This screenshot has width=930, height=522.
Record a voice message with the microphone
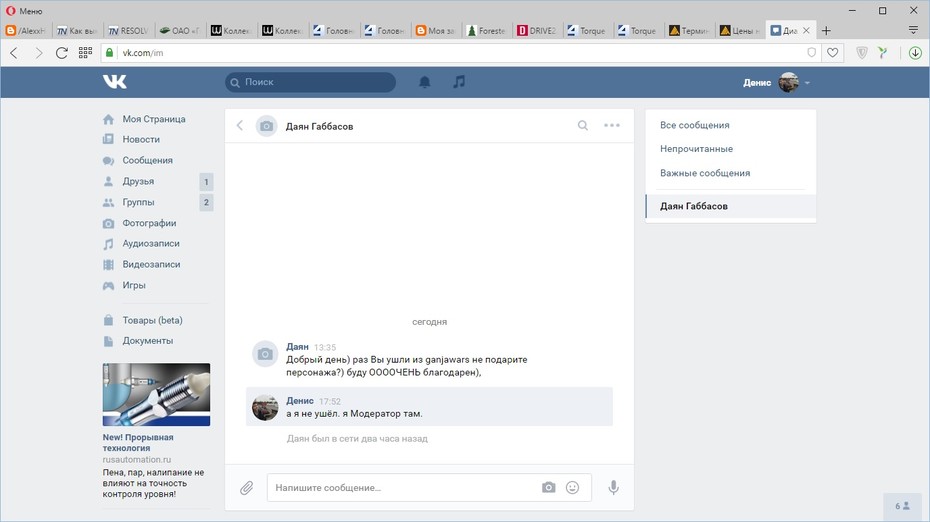[613, 488]
